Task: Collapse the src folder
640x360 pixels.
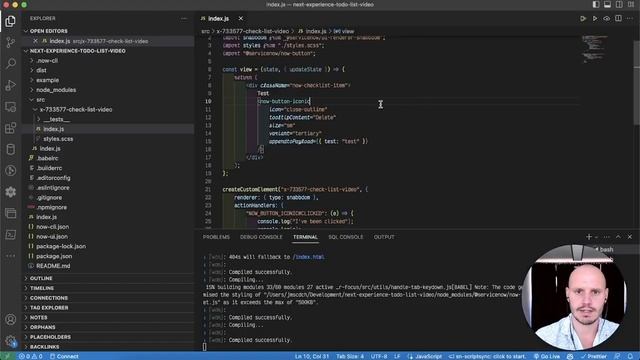Action: [40, 100]
